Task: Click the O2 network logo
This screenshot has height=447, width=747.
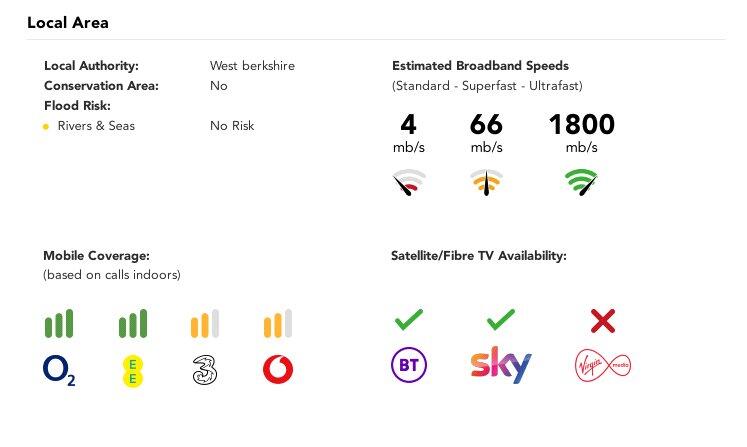Action: tap(59, 372)
